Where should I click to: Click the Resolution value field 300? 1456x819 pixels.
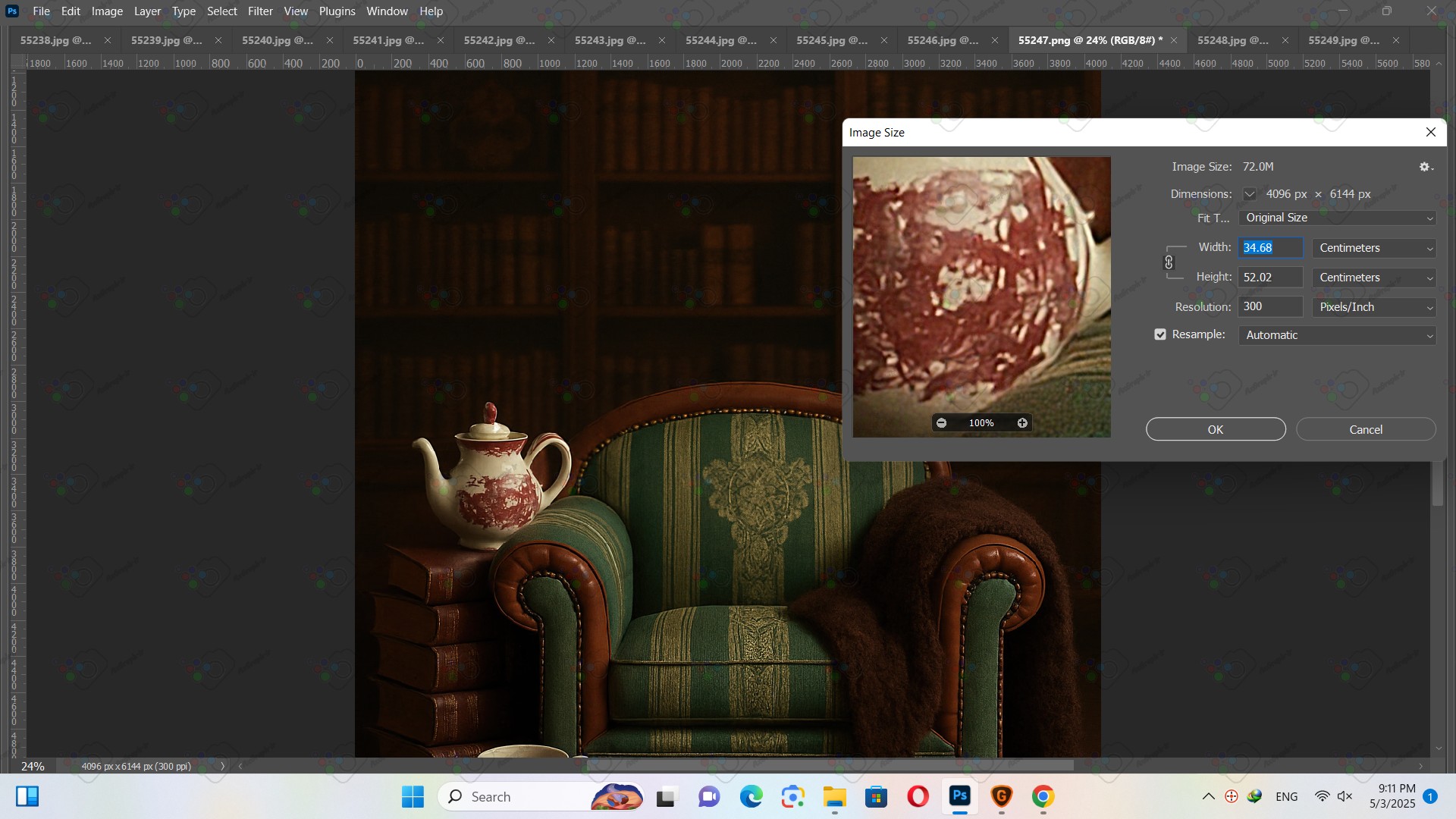(x=1270, y=307)
